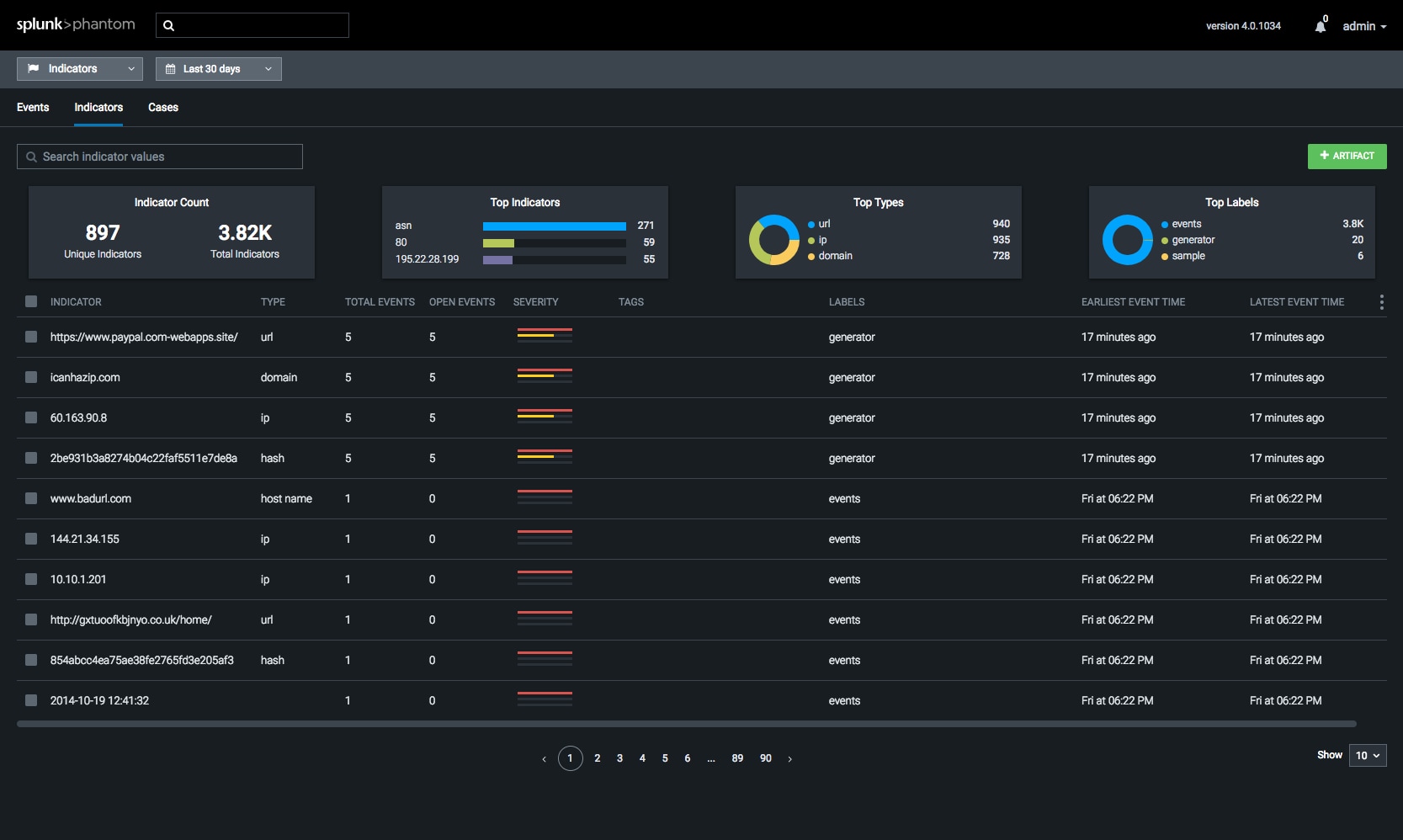Open the table column options kebab menu

(x=1381, y=302)
